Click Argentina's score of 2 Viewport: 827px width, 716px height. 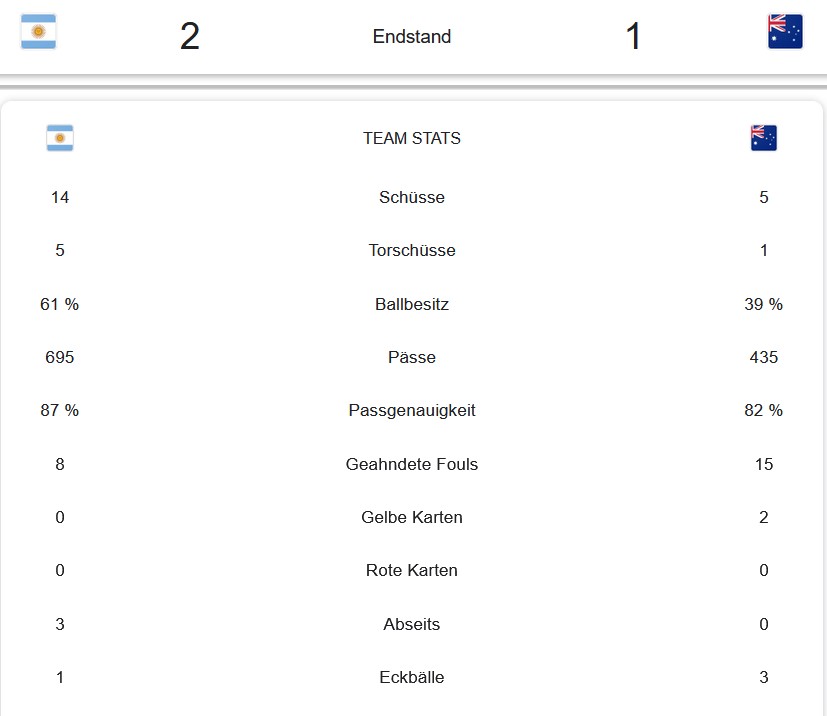click(190, 36)
